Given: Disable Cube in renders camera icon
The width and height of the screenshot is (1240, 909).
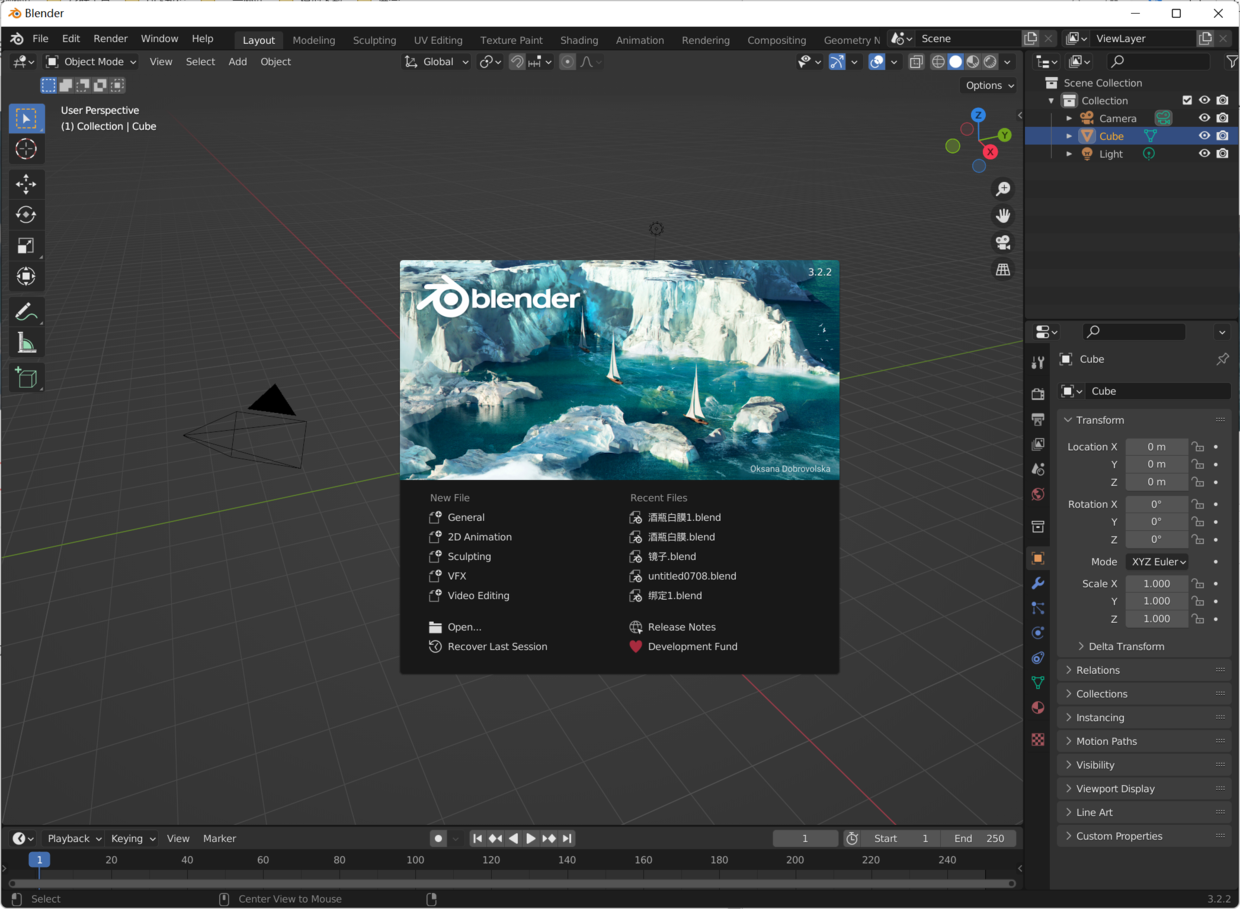Looking at the screenshot, I should [x=1222, y=136].
